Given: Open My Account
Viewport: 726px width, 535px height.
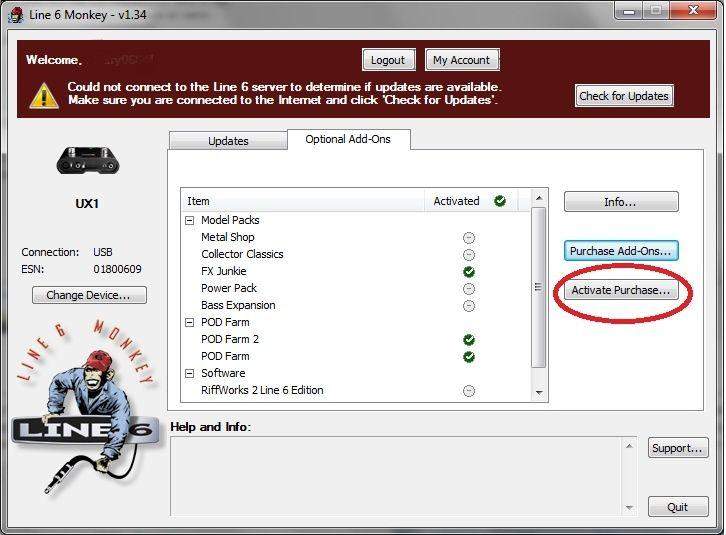Looking at the screenshot, I should 462,60.
